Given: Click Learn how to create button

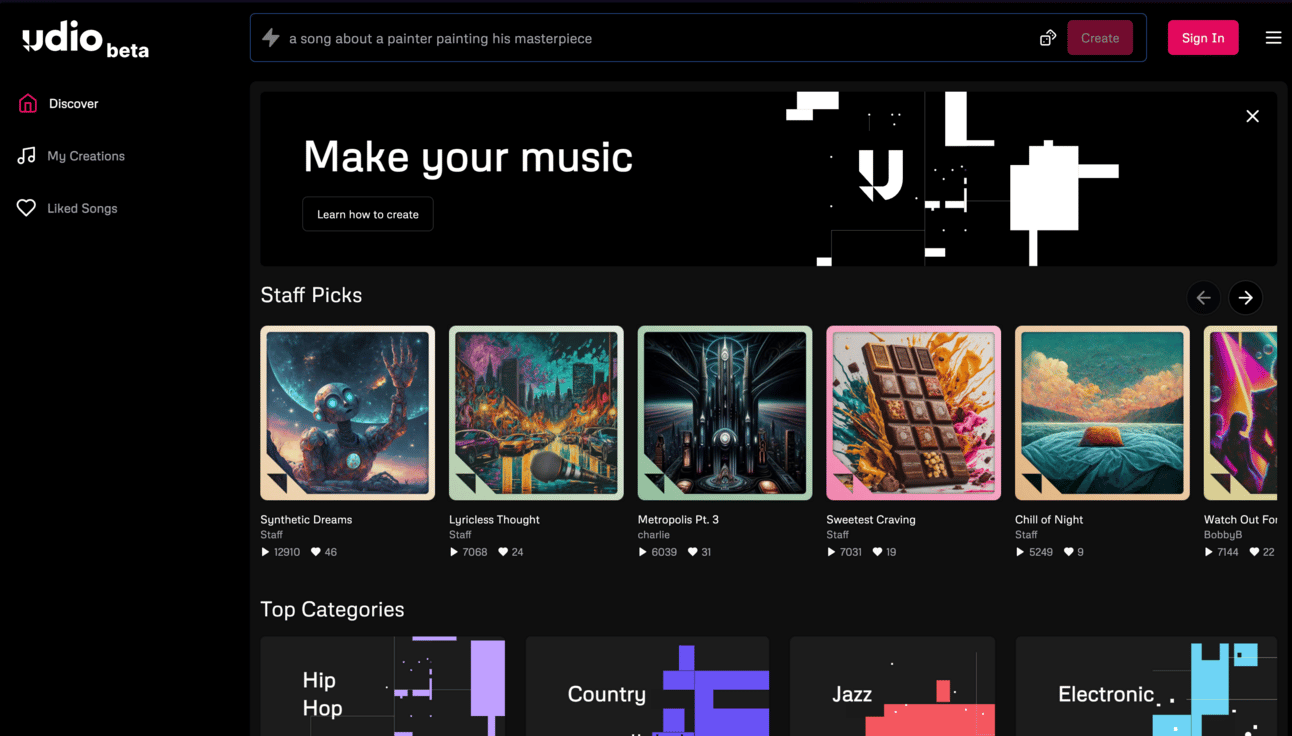Looking at the screenshot, I should (368, 214).
